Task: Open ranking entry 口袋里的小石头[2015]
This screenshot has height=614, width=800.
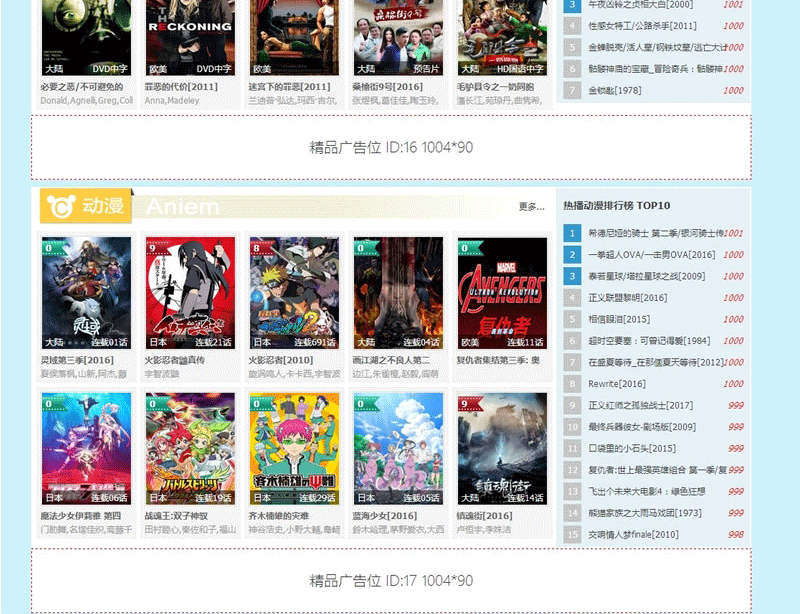Action: (x=632, y=448)
